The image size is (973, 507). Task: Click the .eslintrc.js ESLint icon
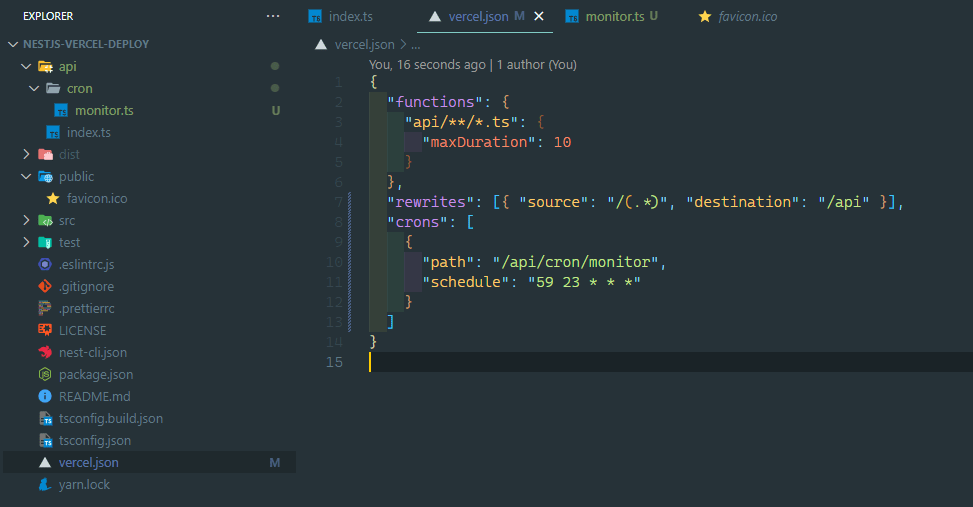tap(45, 264)
